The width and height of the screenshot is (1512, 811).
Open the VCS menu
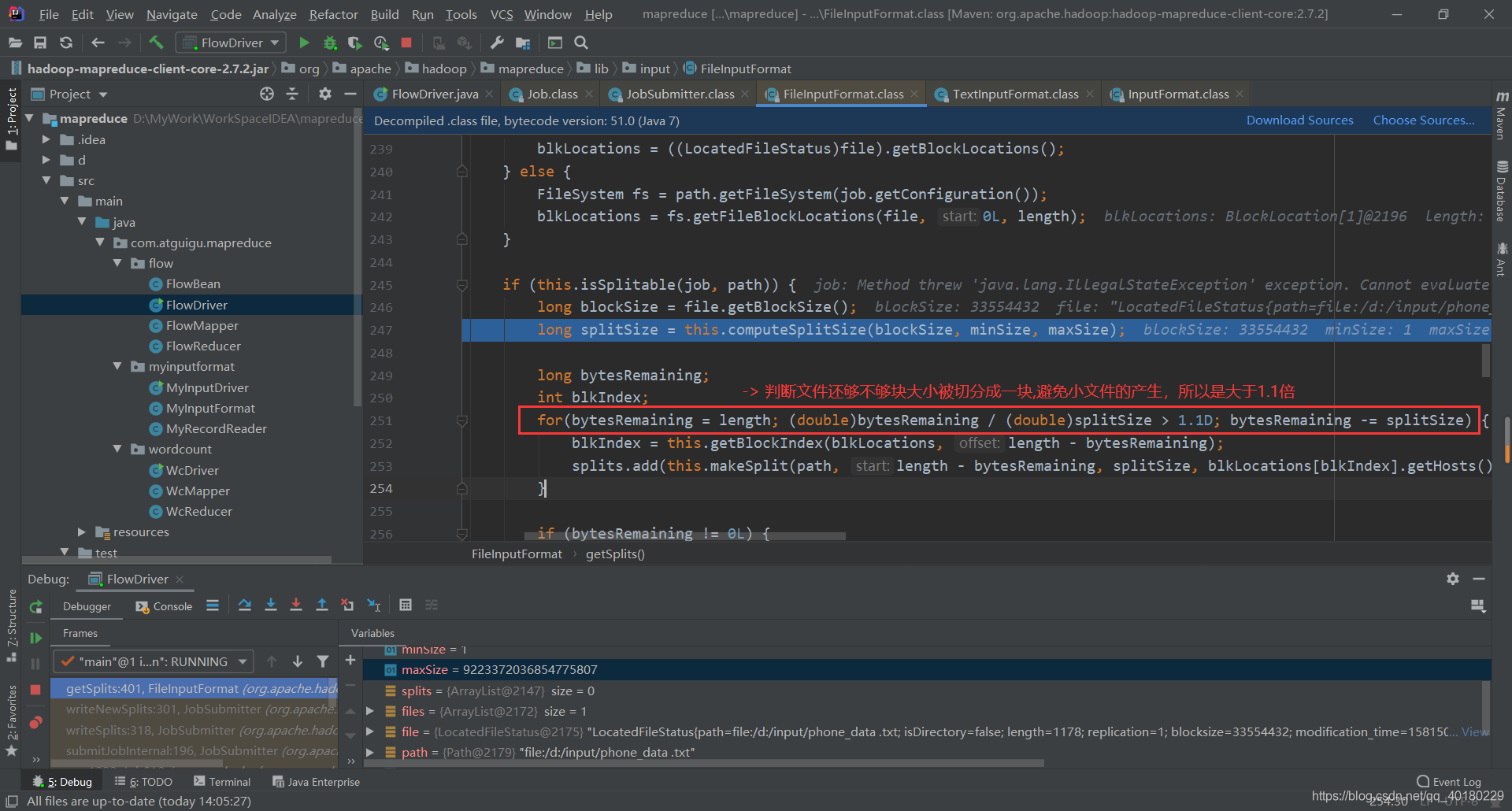tap(502, 14)
